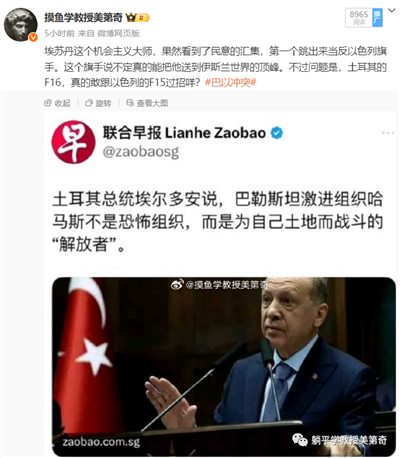Open the tweet's three-dot more menu
Viewport: 400px width, 458px height.
click(x=388, y=133)
